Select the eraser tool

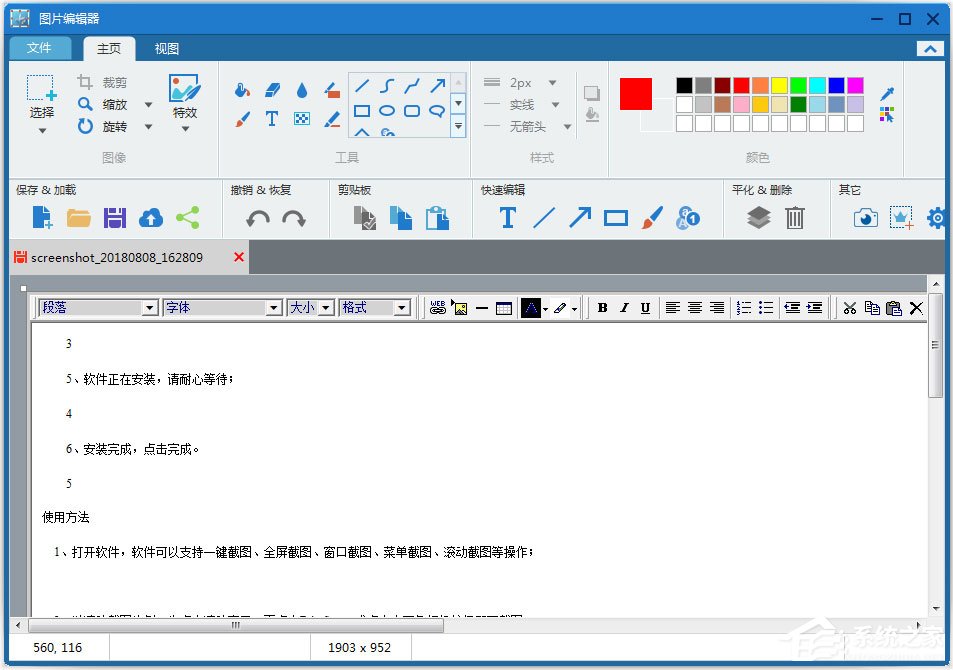pos(272,91)
